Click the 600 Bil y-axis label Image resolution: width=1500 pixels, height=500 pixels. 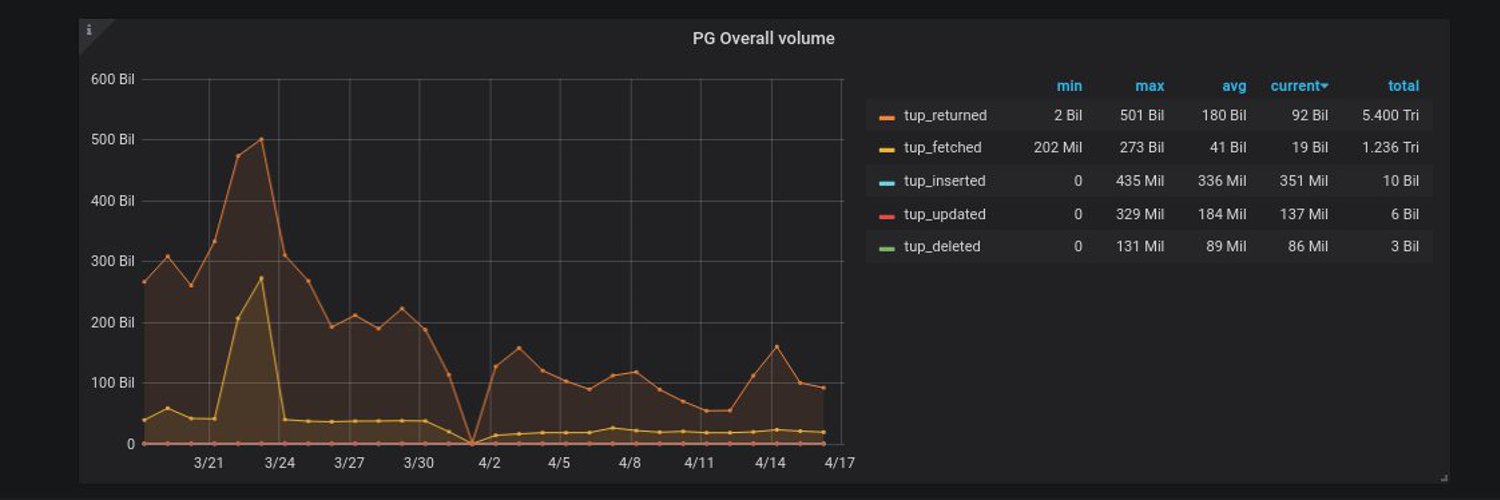point(112,79)
